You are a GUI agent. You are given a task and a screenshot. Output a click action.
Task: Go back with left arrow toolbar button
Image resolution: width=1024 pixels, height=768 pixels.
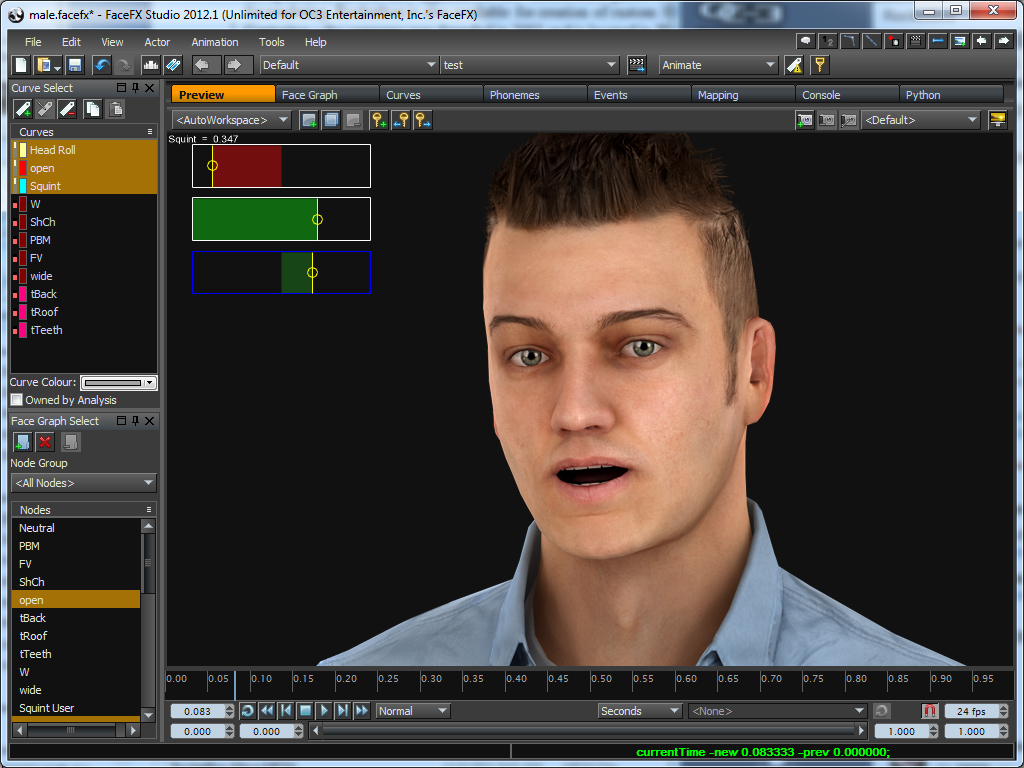point(206,65)
